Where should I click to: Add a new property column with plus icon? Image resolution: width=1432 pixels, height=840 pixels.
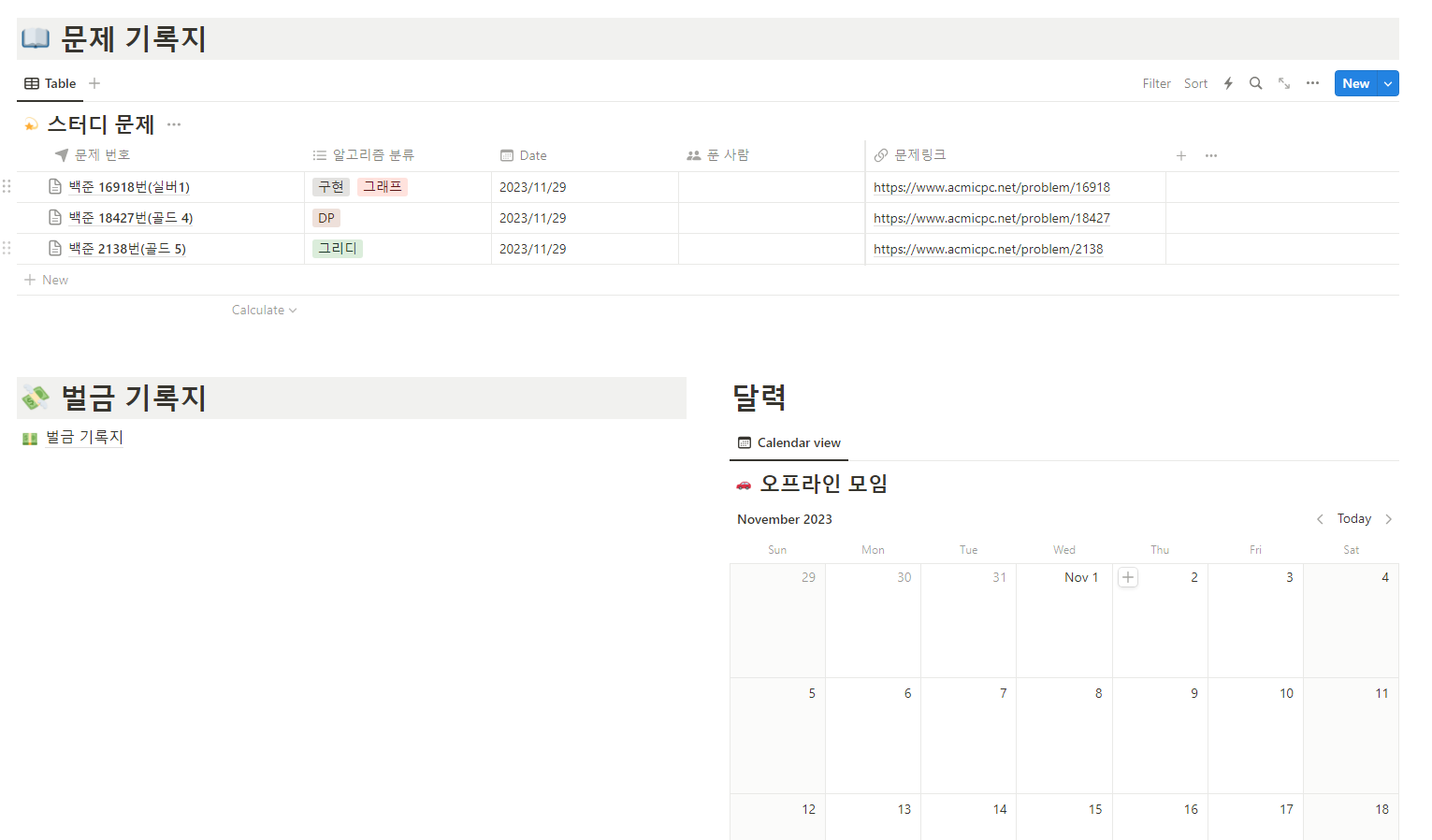point(1181,155)
